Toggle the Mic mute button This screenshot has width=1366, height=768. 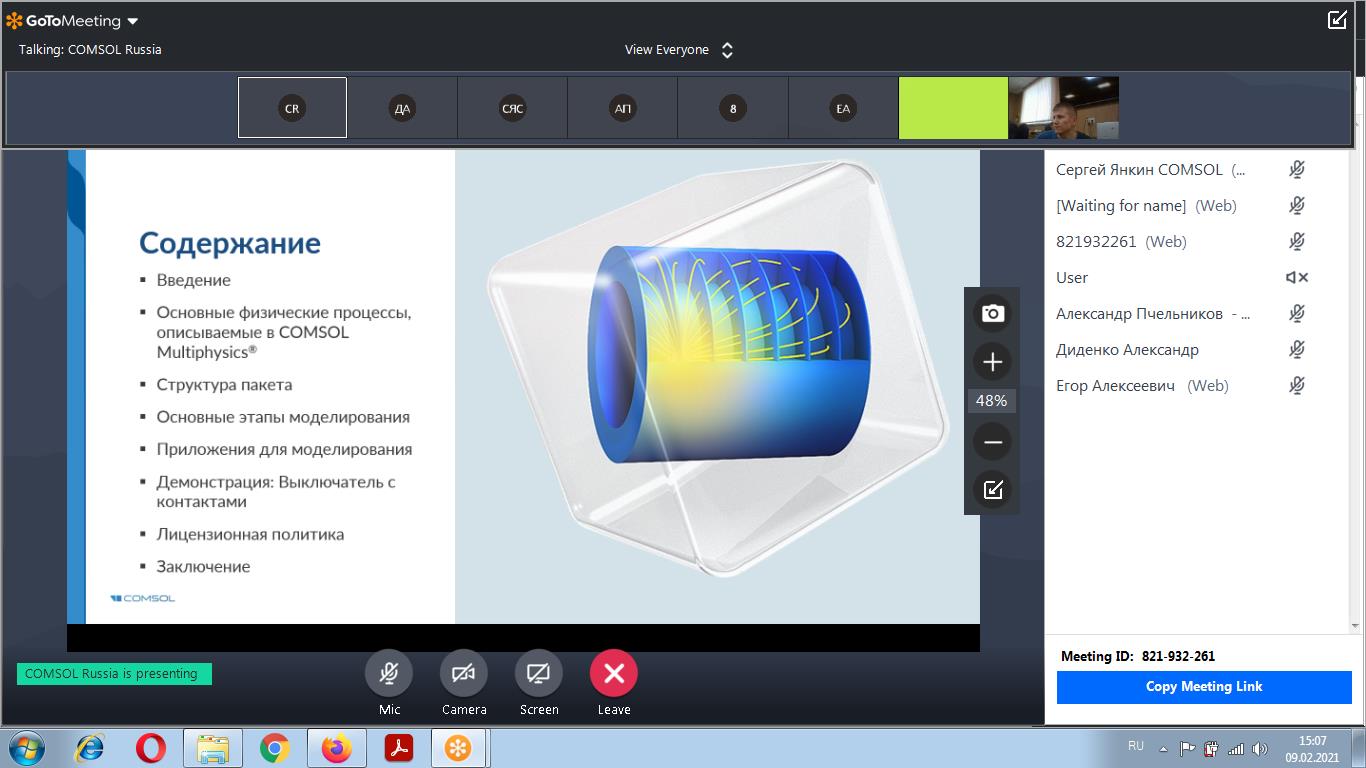click(x=389, y=674)
